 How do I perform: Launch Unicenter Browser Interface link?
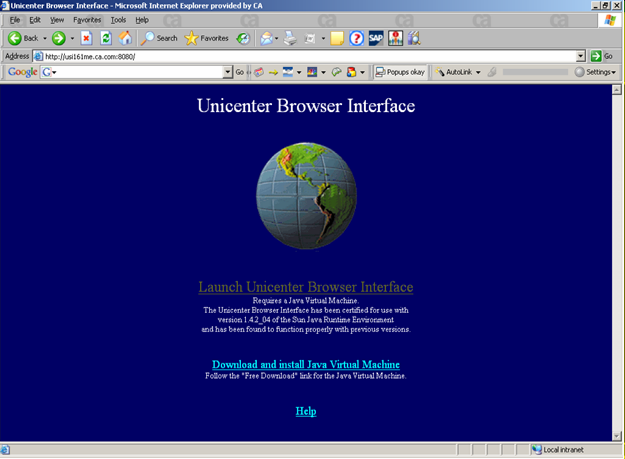306,287
